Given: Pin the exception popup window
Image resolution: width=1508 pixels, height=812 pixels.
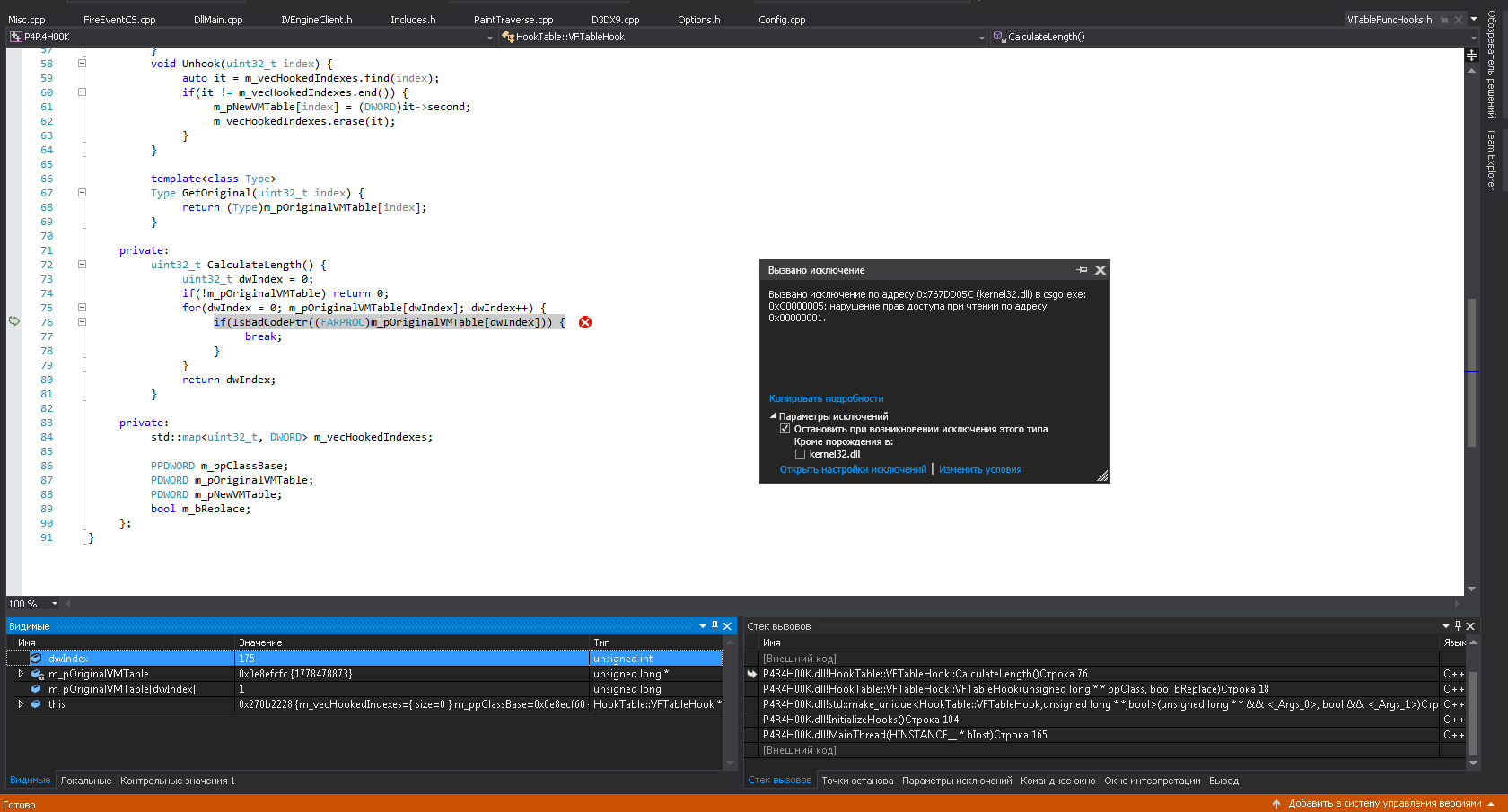Looking at the screenshot, I should 1082,270.
